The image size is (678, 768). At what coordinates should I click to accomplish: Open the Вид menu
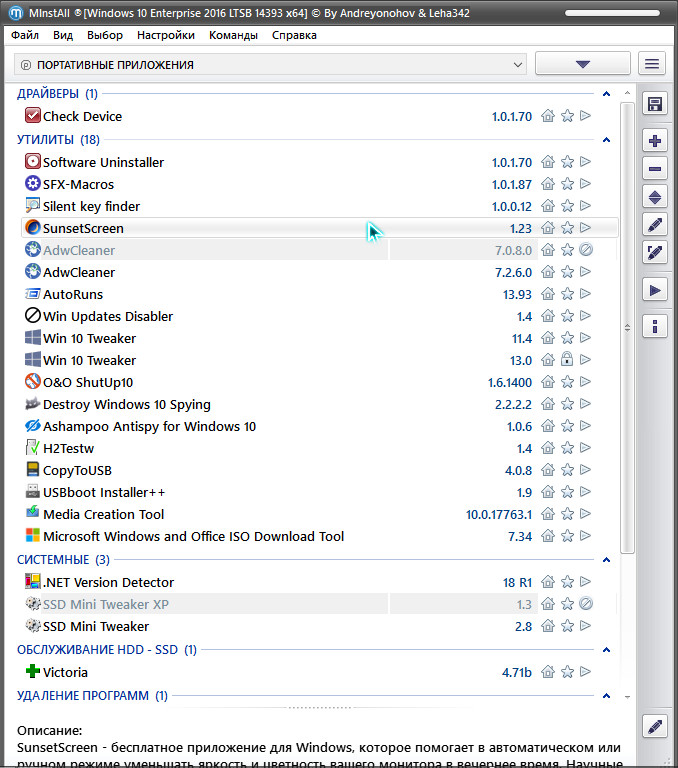click(x=63, y=35)
